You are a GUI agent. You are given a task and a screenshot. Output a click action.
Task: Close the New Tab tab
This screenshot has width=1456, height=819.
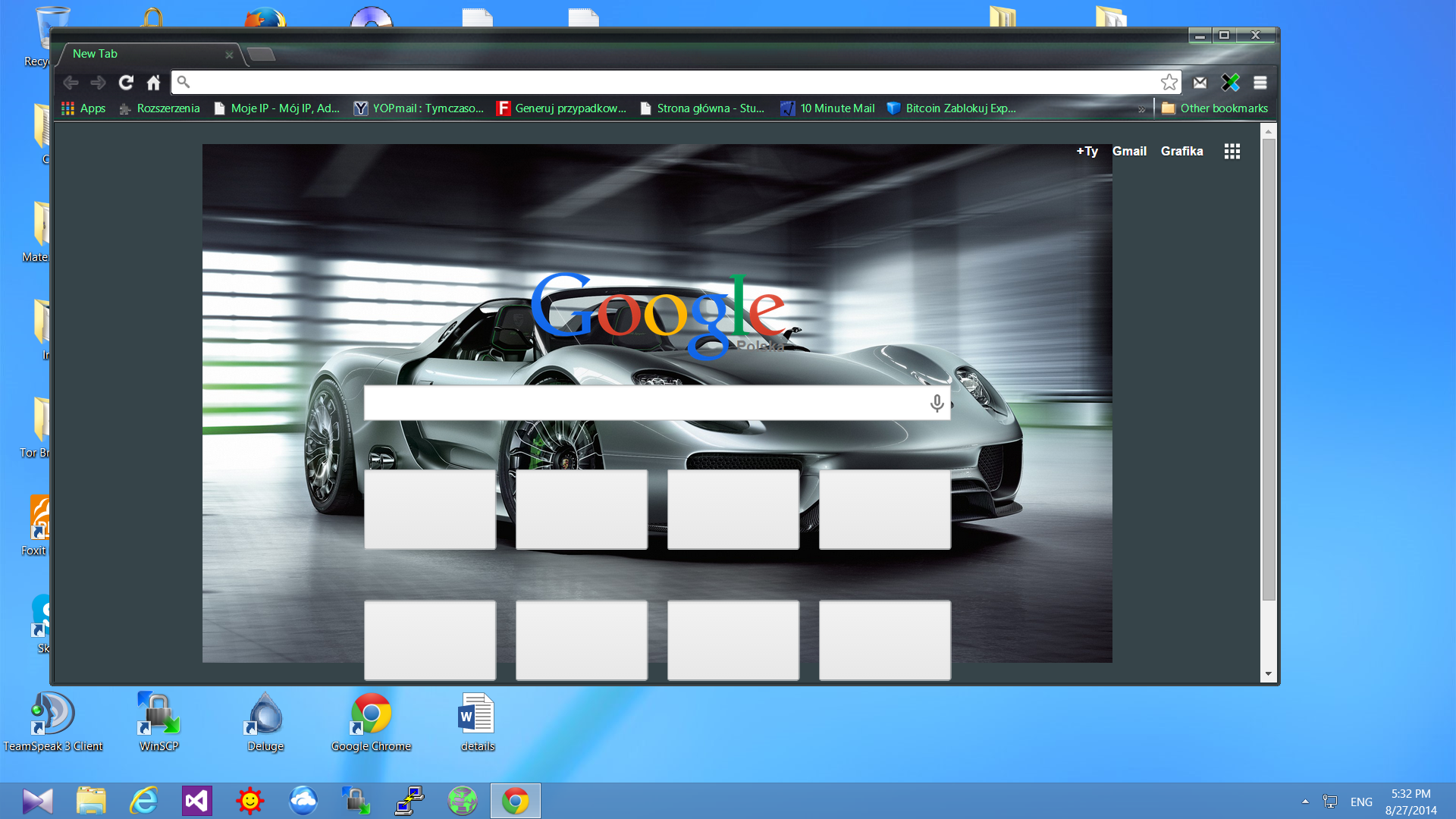click(x=229, y=55)
